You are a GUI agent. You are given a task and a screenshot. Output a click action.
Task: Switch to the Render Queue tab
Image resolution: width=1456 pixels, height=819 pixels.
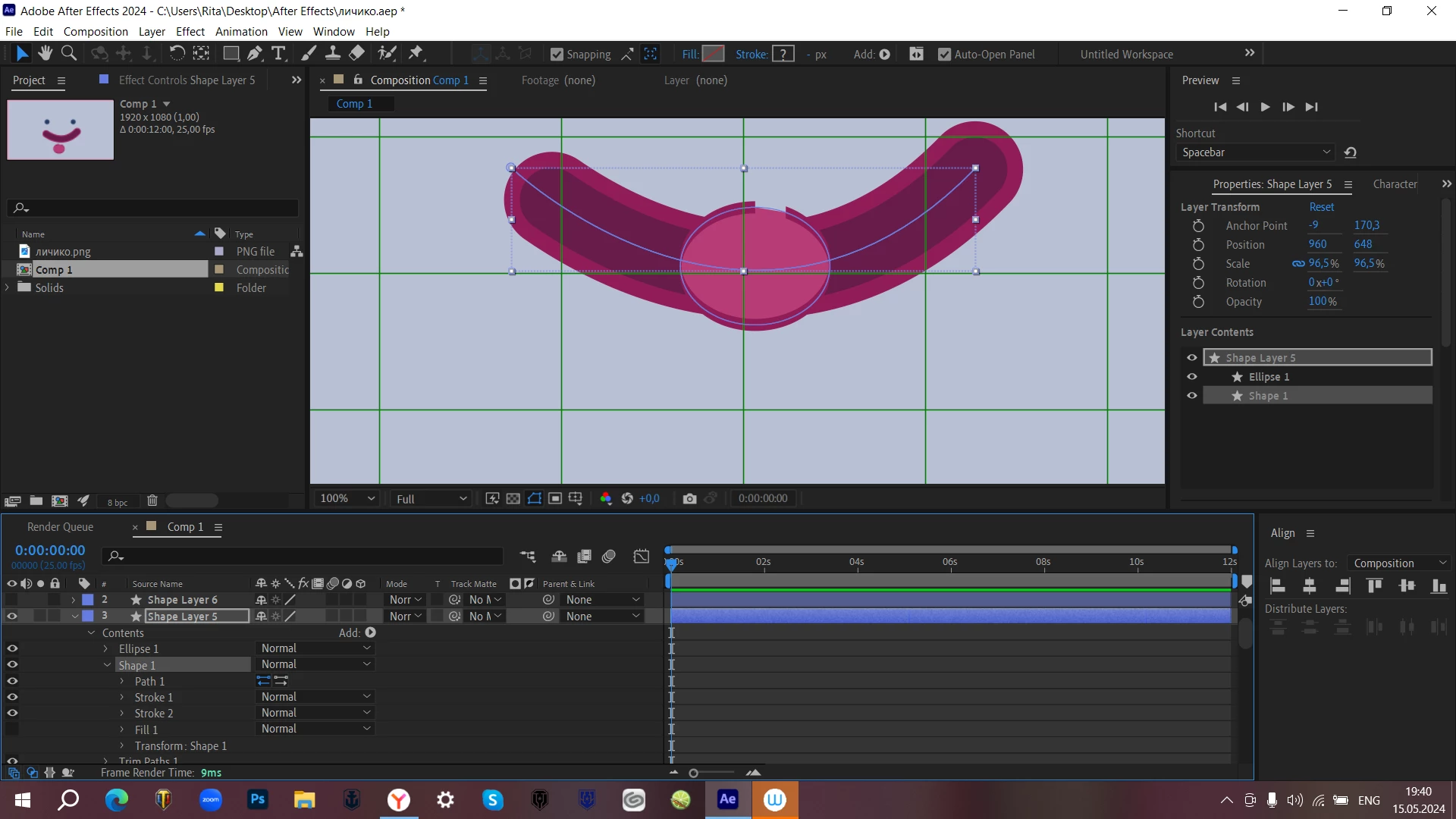[60, 527]
